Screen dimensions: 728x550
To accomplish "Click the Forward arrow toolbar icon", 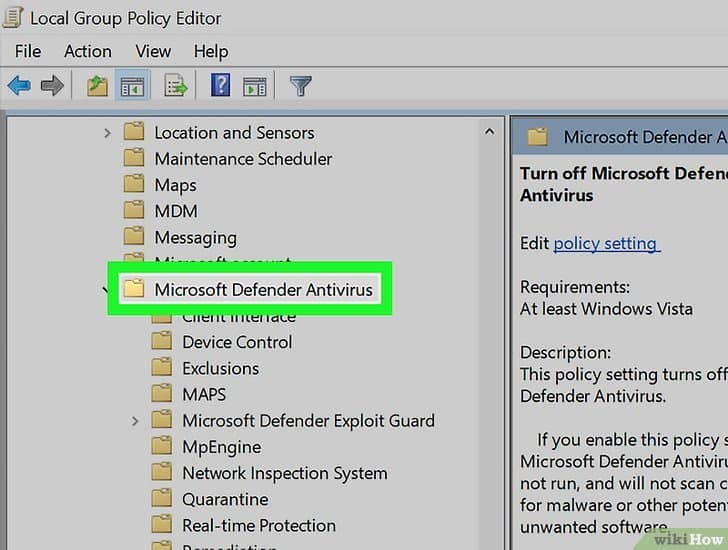I will [52, 87].
